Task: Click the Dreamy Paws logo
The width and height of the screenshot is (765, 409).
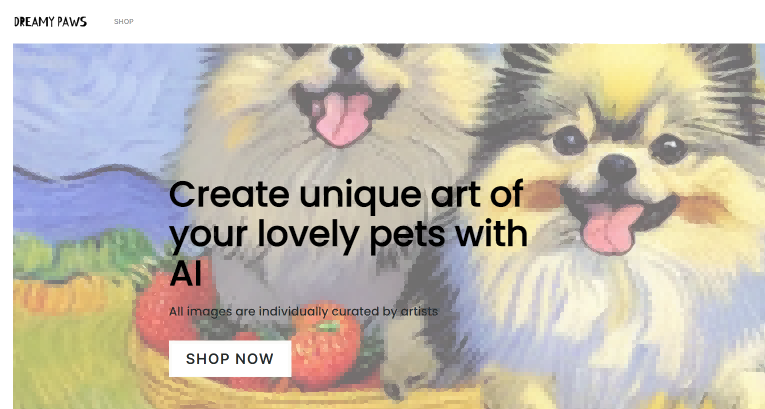Action: [50, 21]
